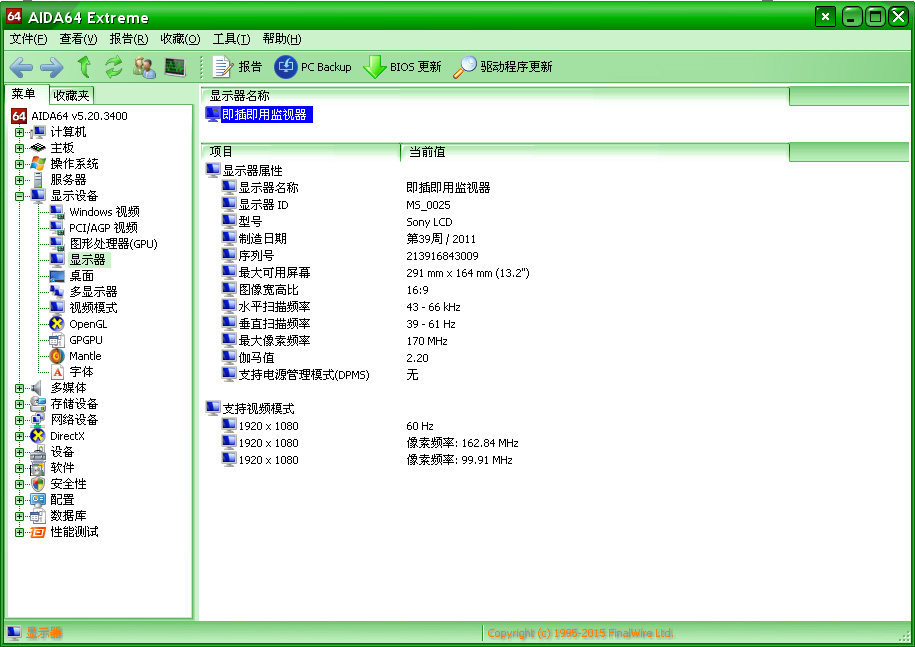Screen dimensions: 915x647
Task: Switch to the 收藏夹 tab
Action: pos(71,95)
